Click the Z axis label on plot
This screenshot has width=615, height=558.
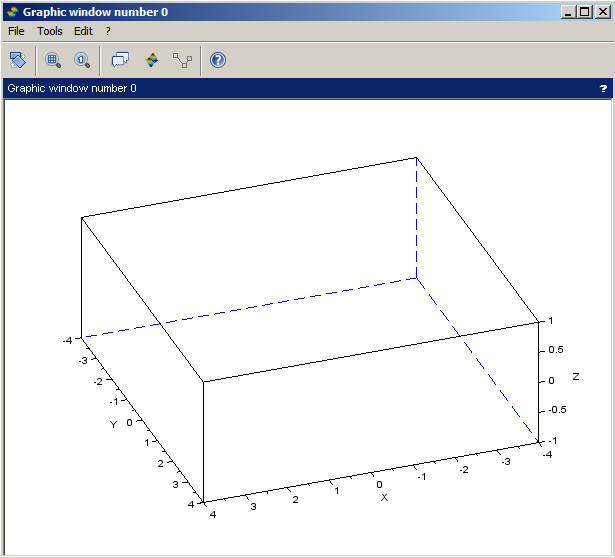[x=577, y=376]
